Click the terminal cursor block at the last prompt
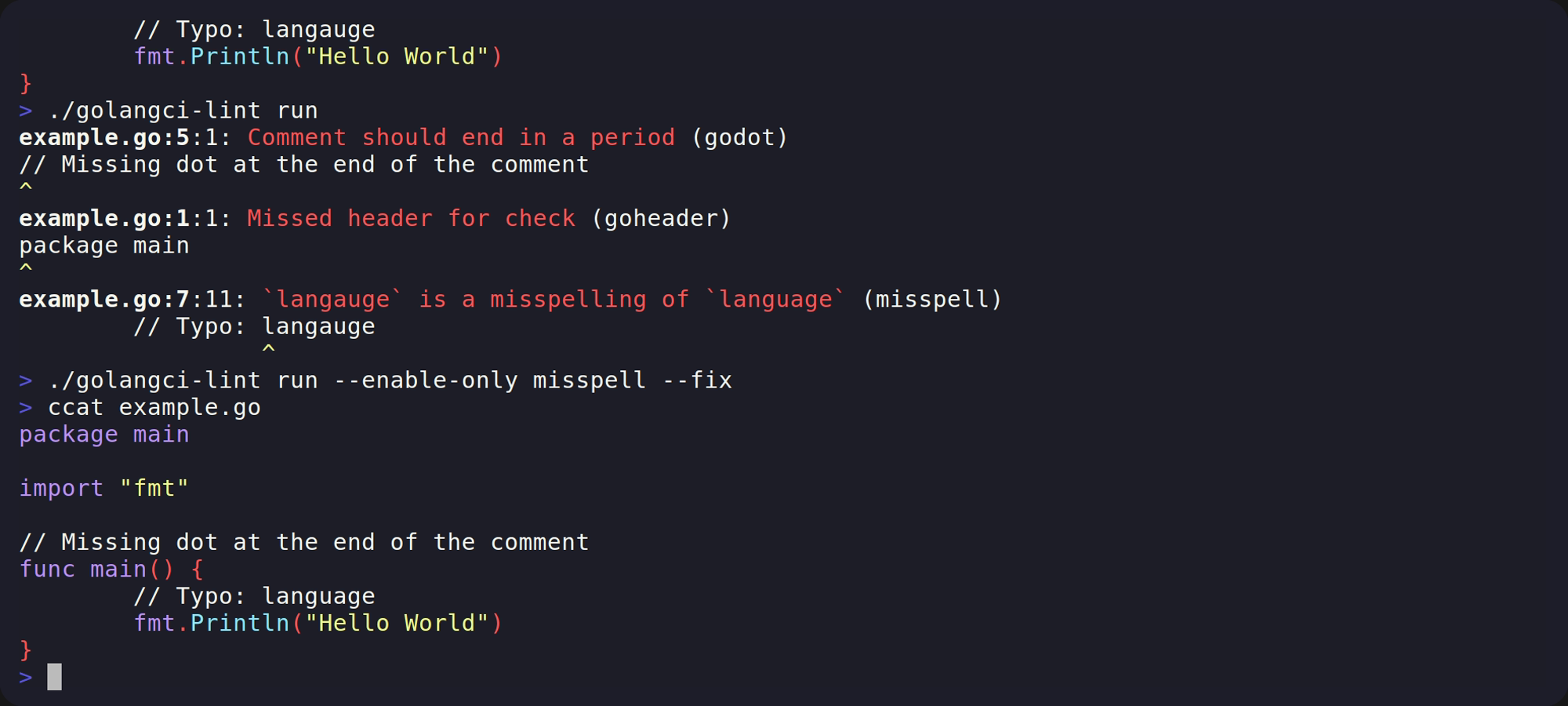Viewport: 1568px width, 706px height. (54, 677)
